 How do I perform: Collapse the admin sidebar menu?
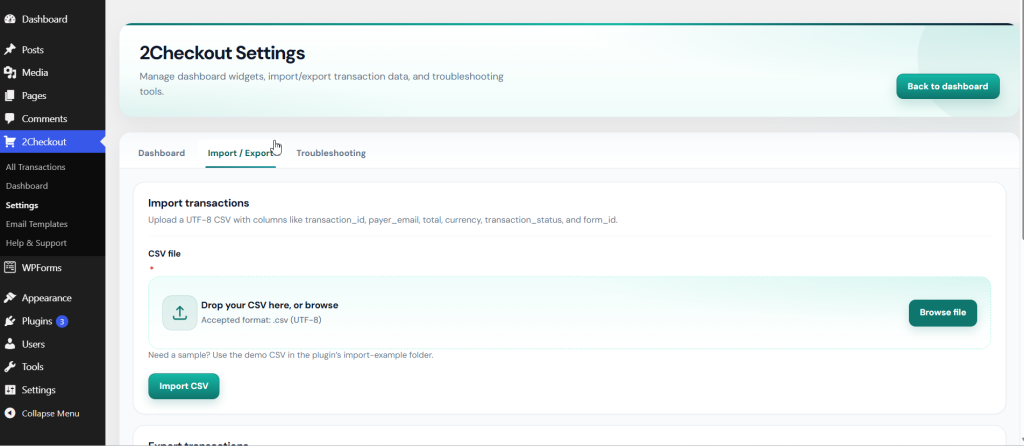(x=52, y=413)
